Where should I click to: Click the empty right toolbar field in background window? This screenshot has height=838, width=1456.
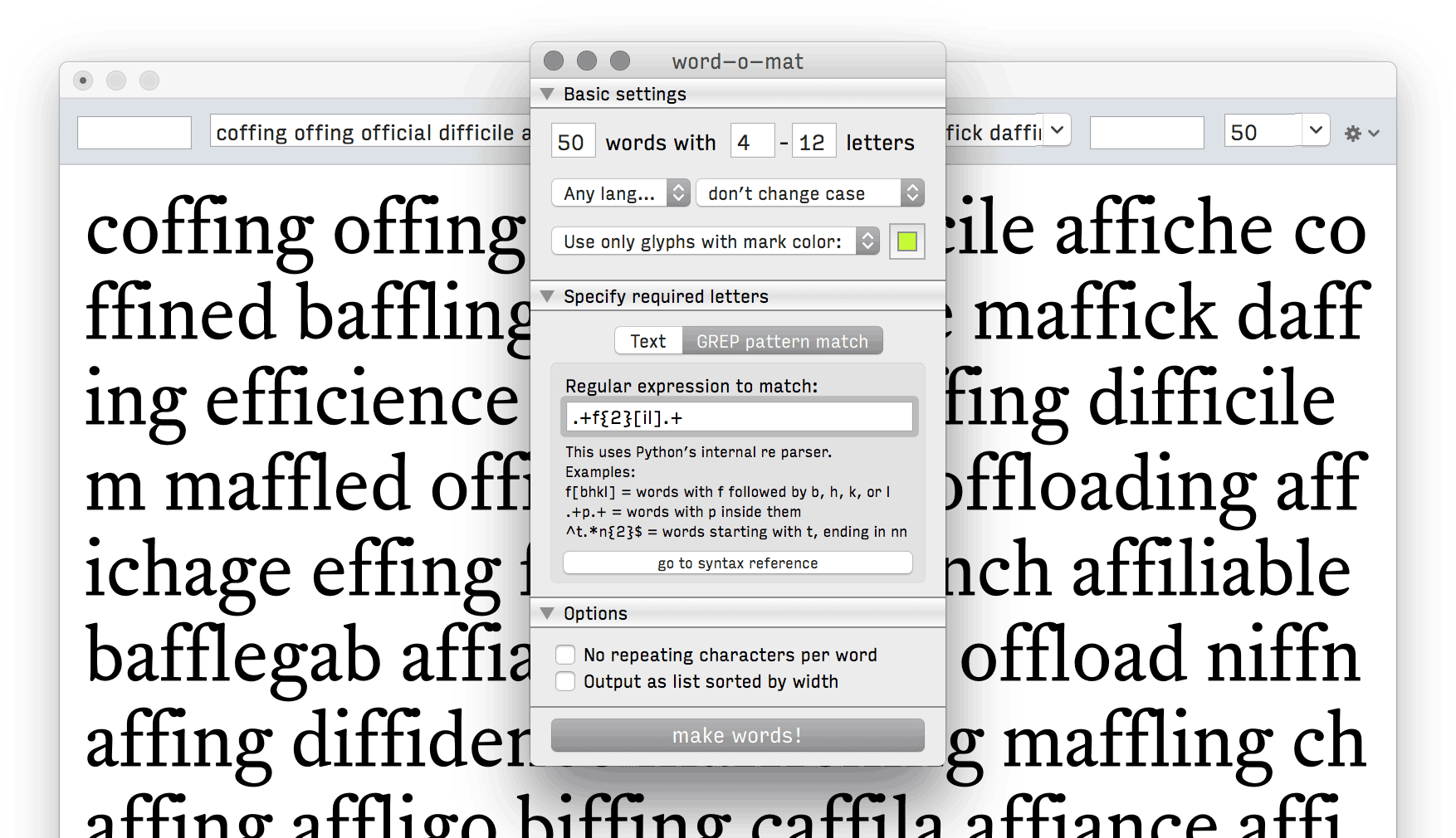tap(1147, 133)
